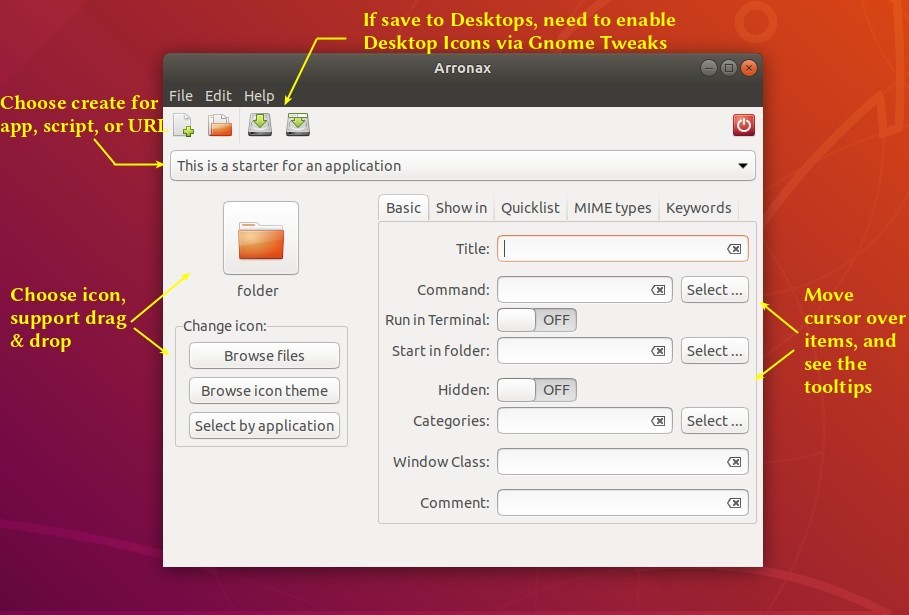Viewport: 909px width, 615px height.
Task: Clear the Comment field with its erase icon
Action: pos(734,503)
